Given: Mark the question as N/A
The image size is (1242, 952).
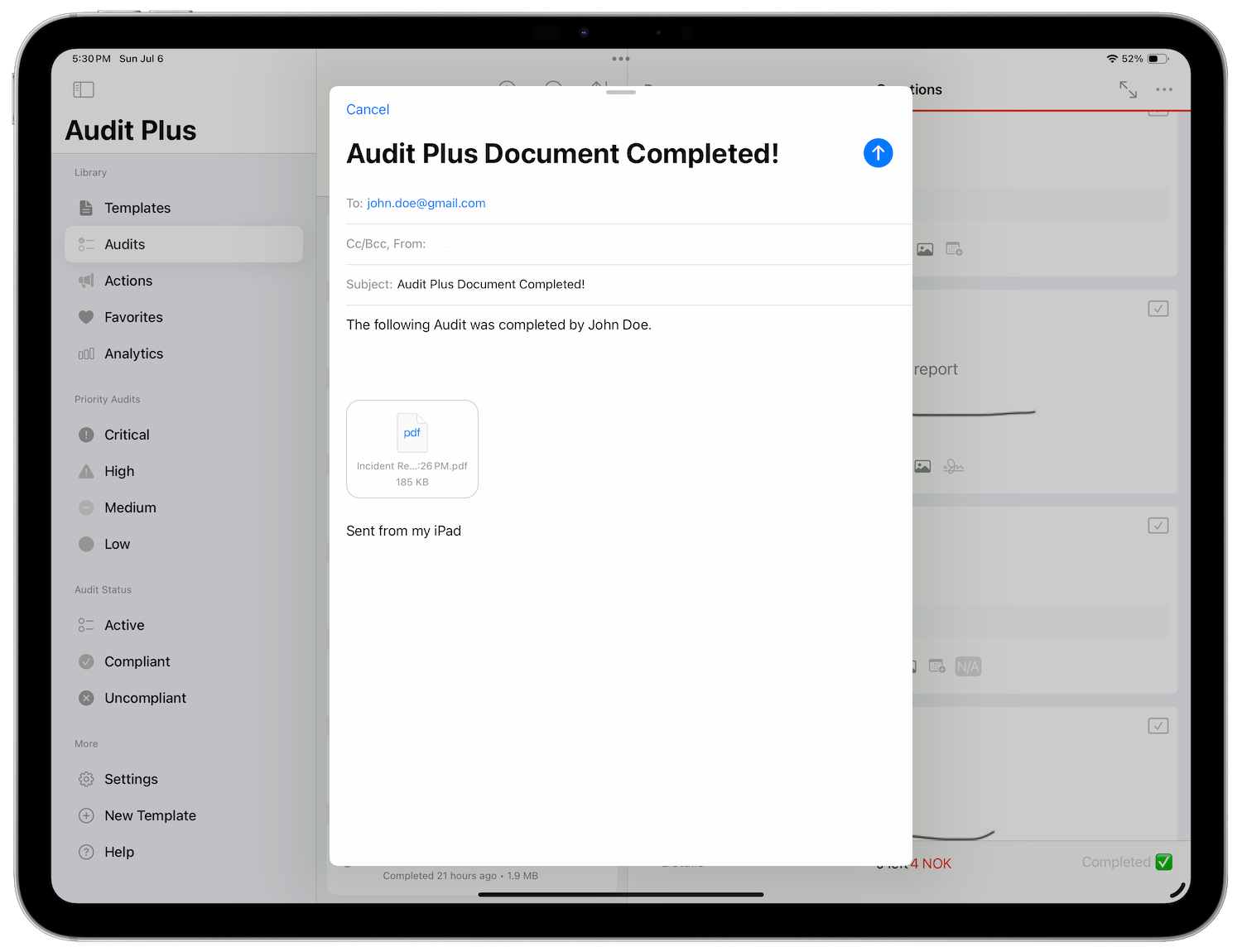Looking at the screenshot, I should pyautogui.click(x=968, y=666).
